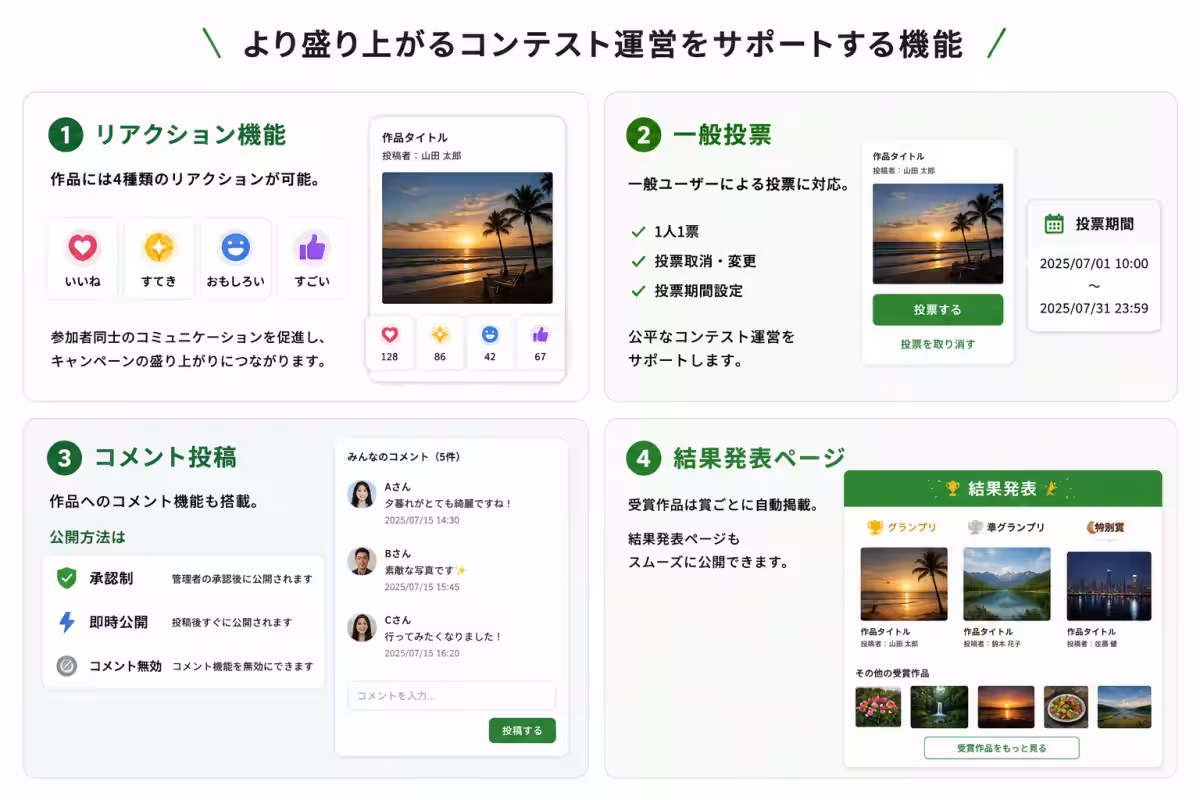Click 投稿者：鈴木 花子 under 準グランプリ
The height and width of the screenshot is (800, 1200).
tap(993, 644)
